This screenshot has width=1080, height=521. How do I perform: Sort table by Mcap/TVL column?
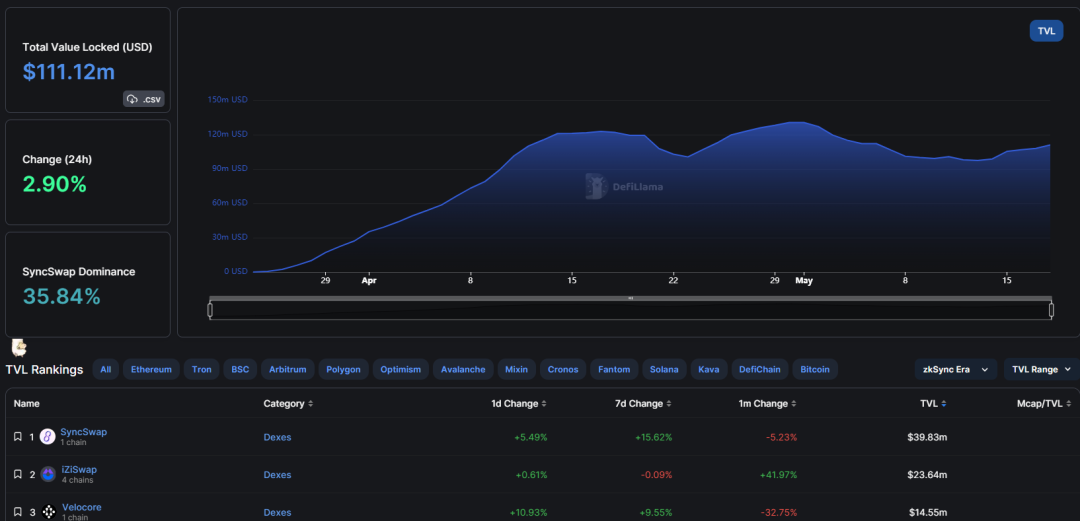pos(1044,404)
